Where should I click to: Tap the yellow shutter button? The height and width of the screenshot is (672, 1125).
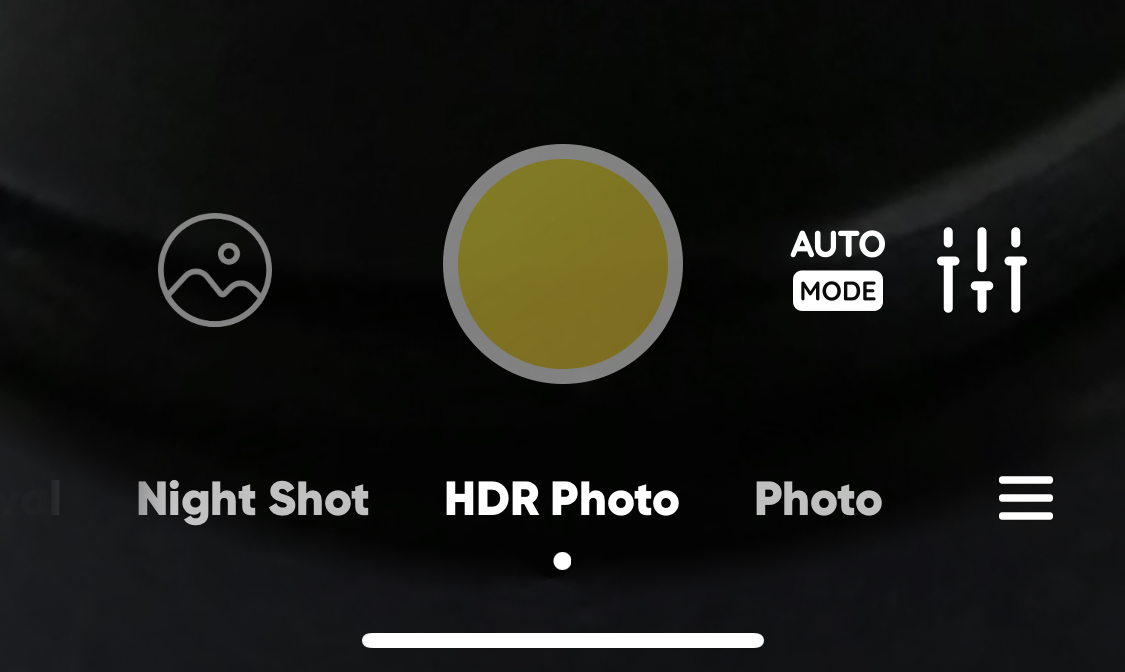tap(562, 264)
